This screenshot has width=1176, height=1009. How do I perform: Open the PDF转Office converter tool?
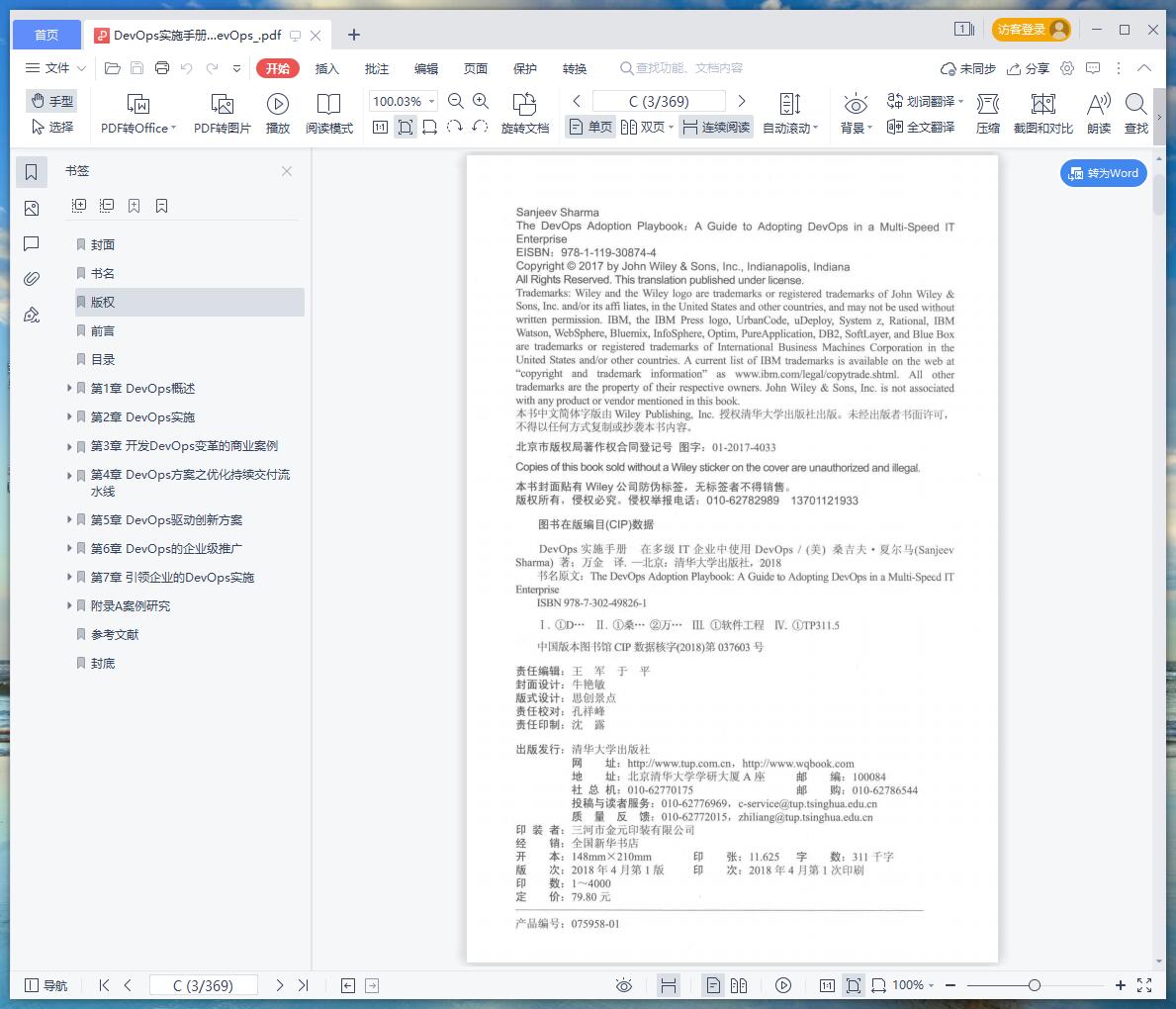[138, 114]
